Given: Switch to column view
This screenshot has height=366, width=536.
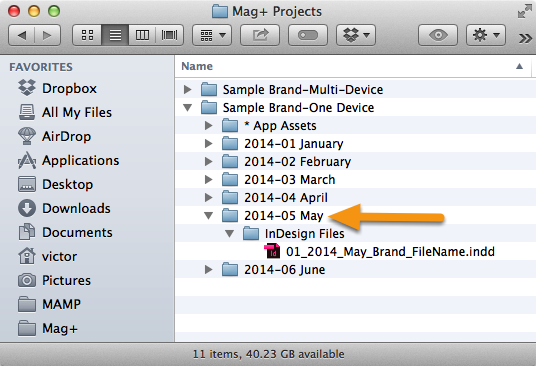Looking at the screenshot, I should (142, 35).
